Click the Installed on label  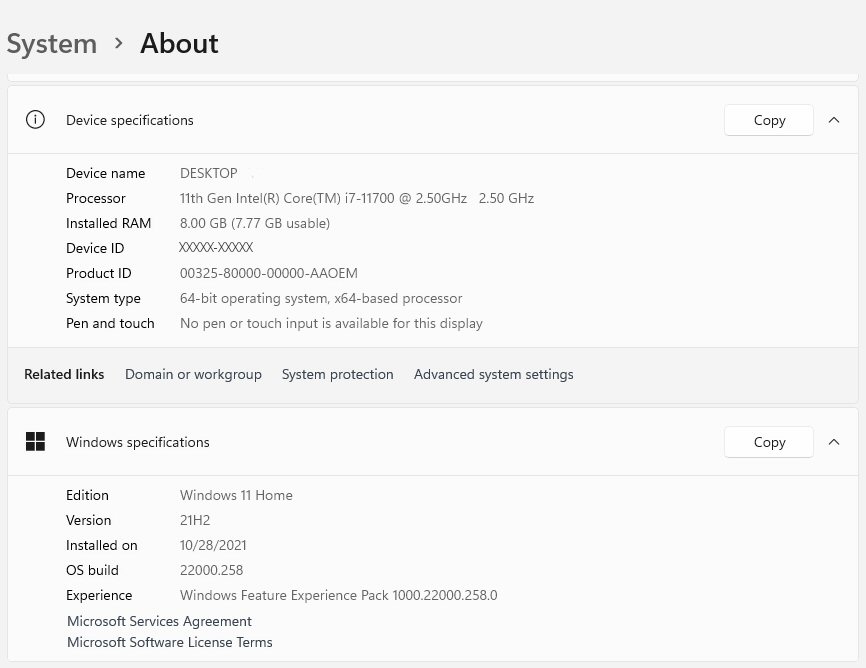coord(102,545)
